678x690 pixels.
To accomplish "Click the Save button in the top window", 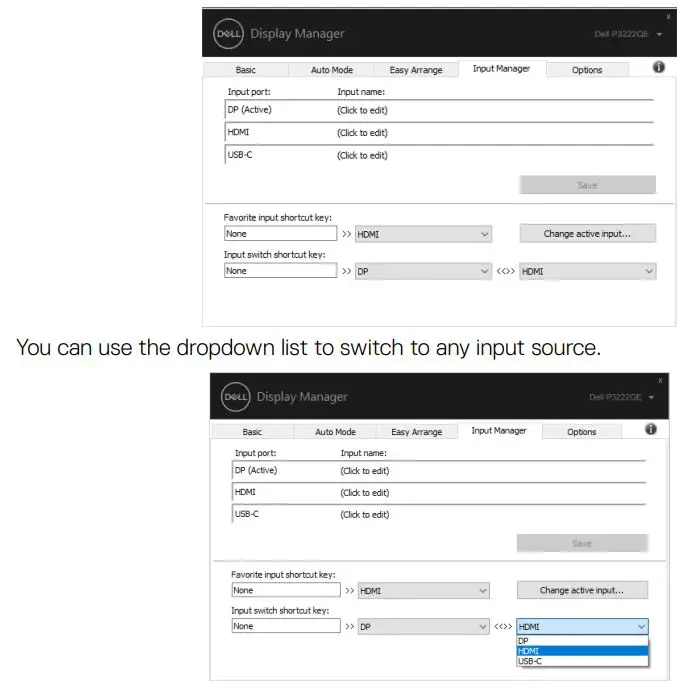I will [587, 185].
